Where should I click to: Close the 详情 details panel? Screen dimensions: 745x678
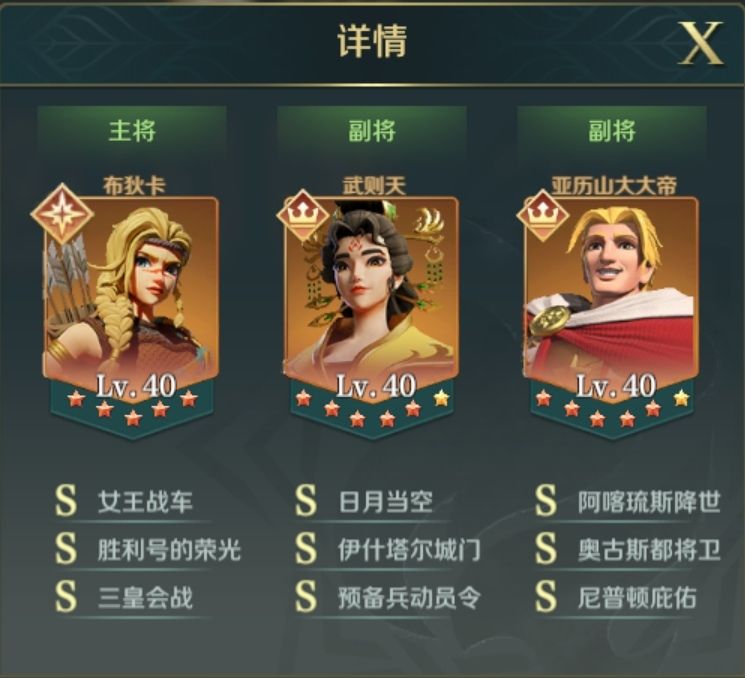(701, 44)
